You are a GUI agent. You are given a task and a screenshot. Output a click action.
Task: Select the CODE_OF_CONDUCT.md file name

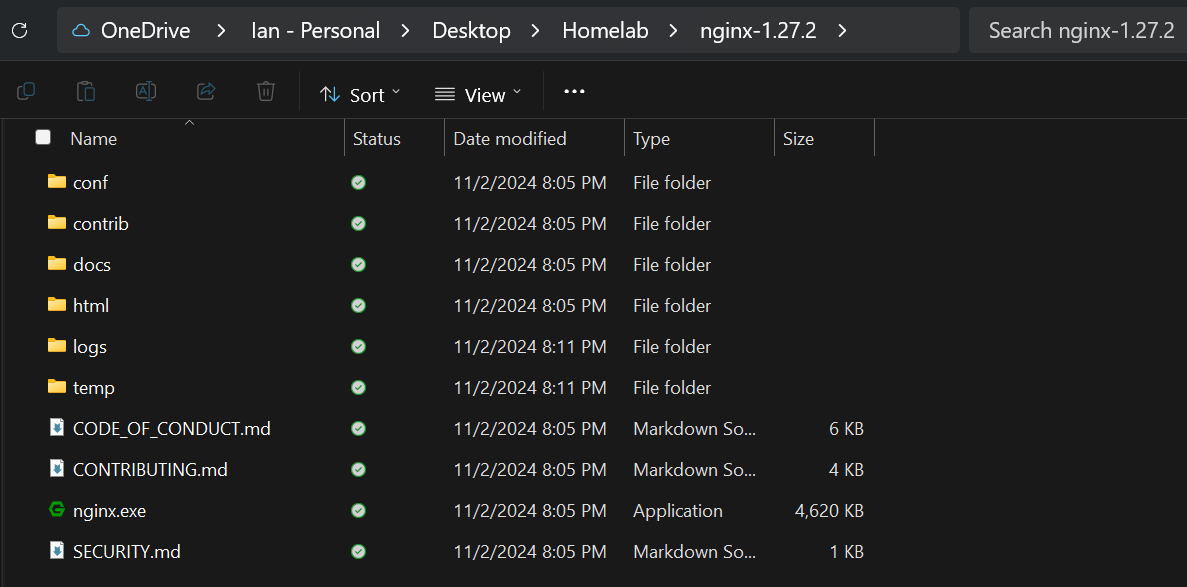point(172,429)
